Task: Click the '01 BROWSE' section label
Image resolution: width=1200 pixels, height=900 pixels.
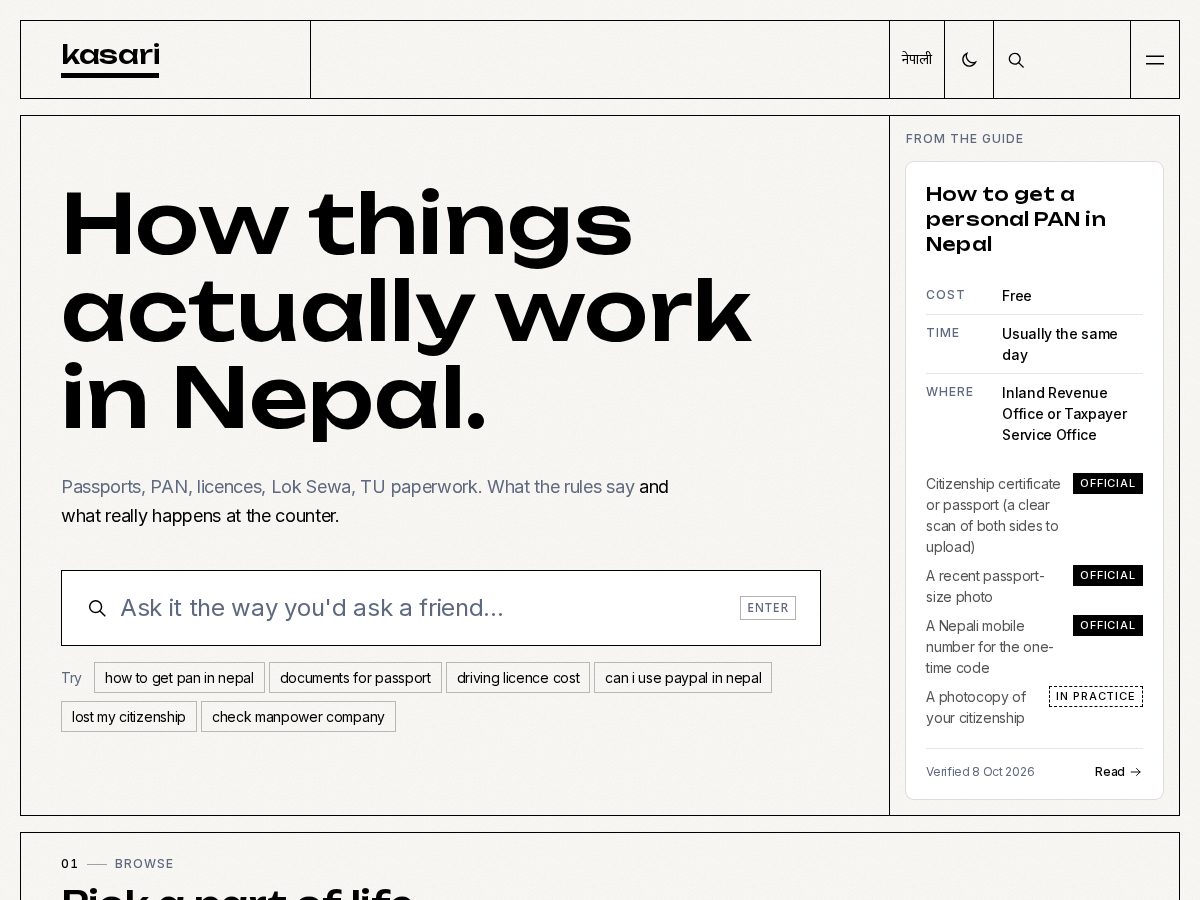Action: [x=117, y=864]
